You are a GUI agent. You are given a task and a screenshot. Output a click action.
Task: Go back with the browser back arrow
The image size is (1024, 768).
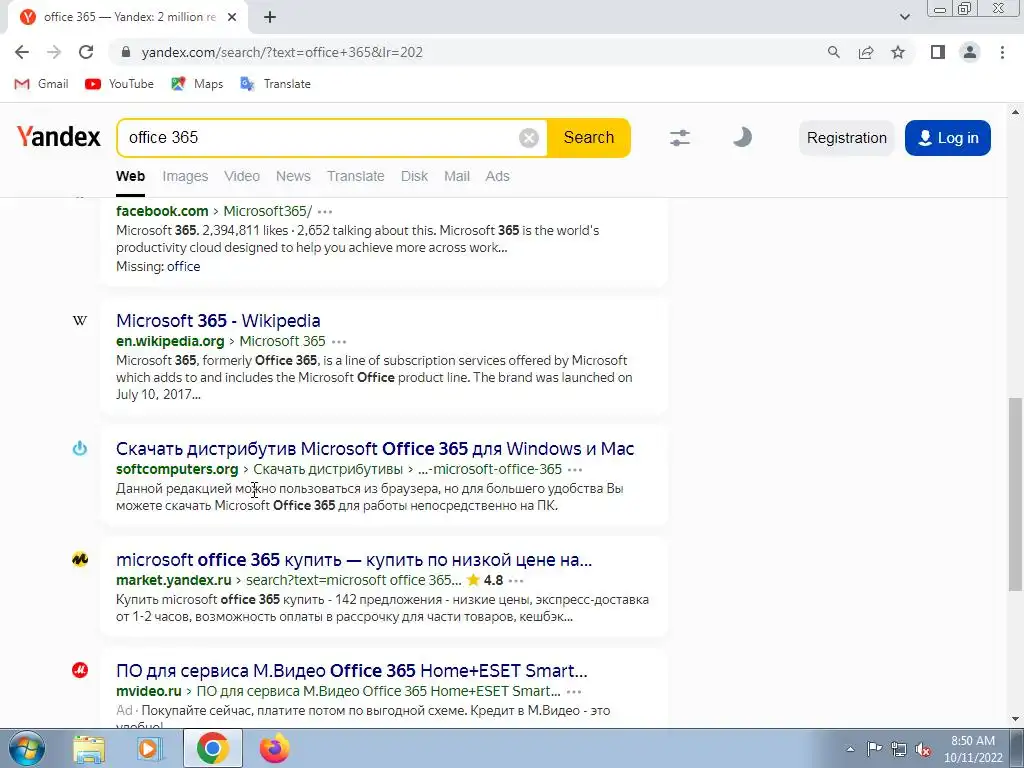point(22,52)
